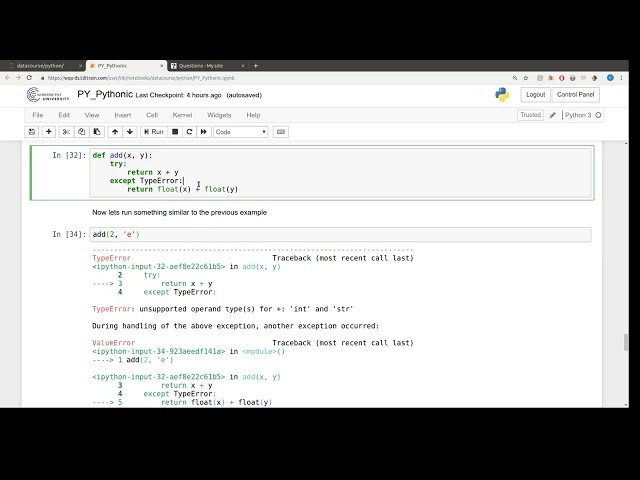The image size is (640, 480).
Task: Click the multicolor extension icon in toolbar
Action: pos(594,78)
